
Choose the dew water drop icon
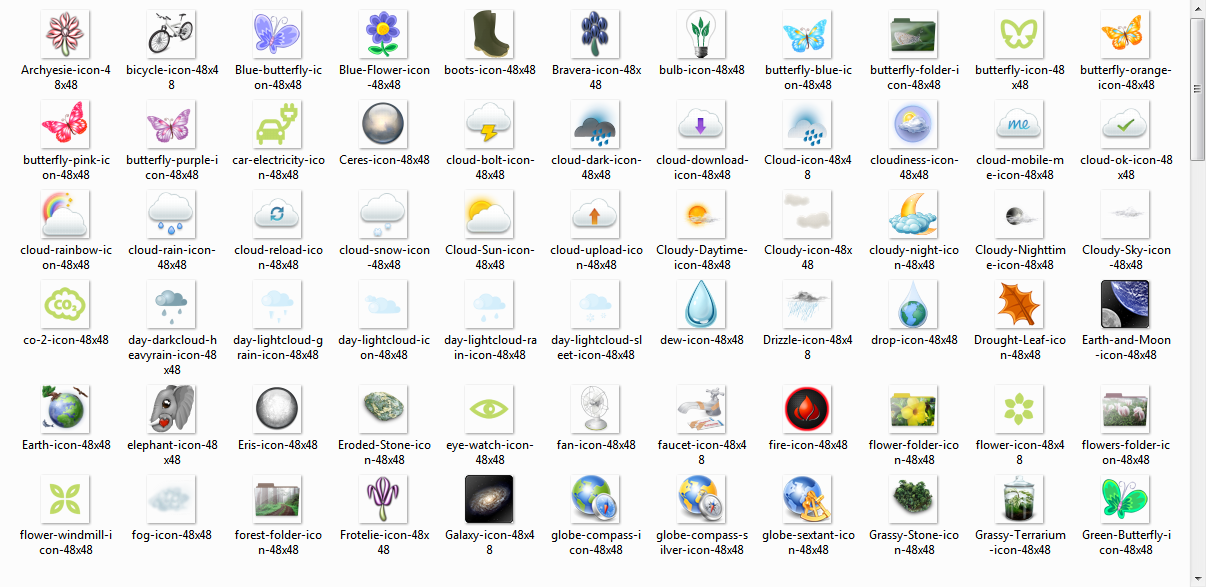pos(702,305)
